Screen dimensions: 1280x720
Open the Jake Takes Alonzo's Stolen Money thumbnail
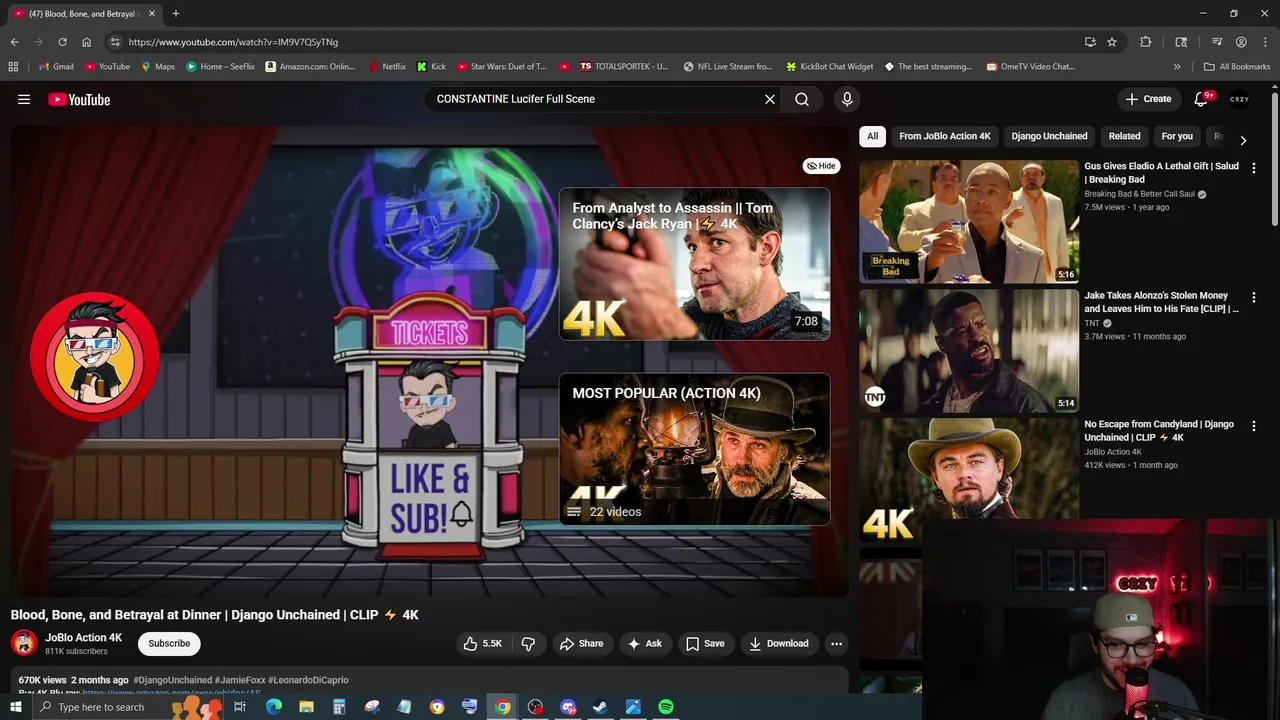pos(969,351)
